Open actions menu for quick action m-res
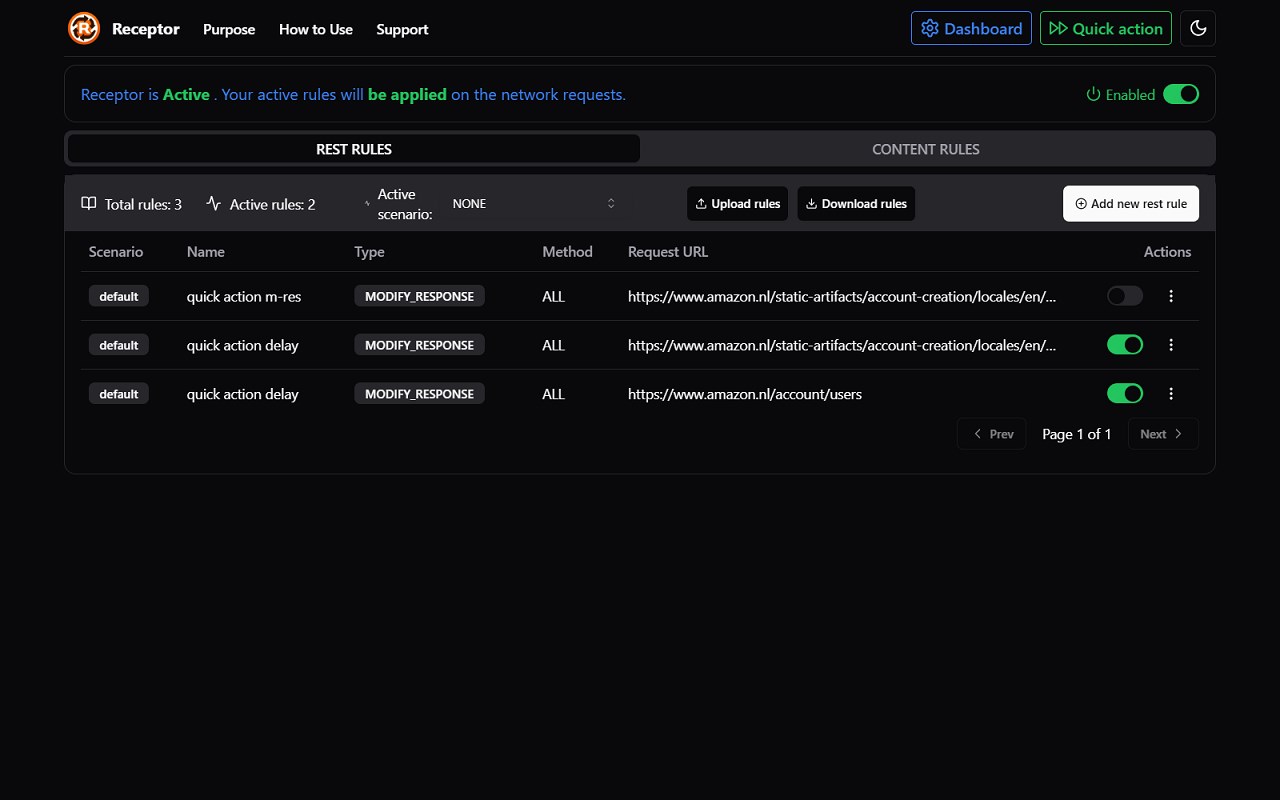This screenshot has height=800, width=1280. click(1171, 296)
